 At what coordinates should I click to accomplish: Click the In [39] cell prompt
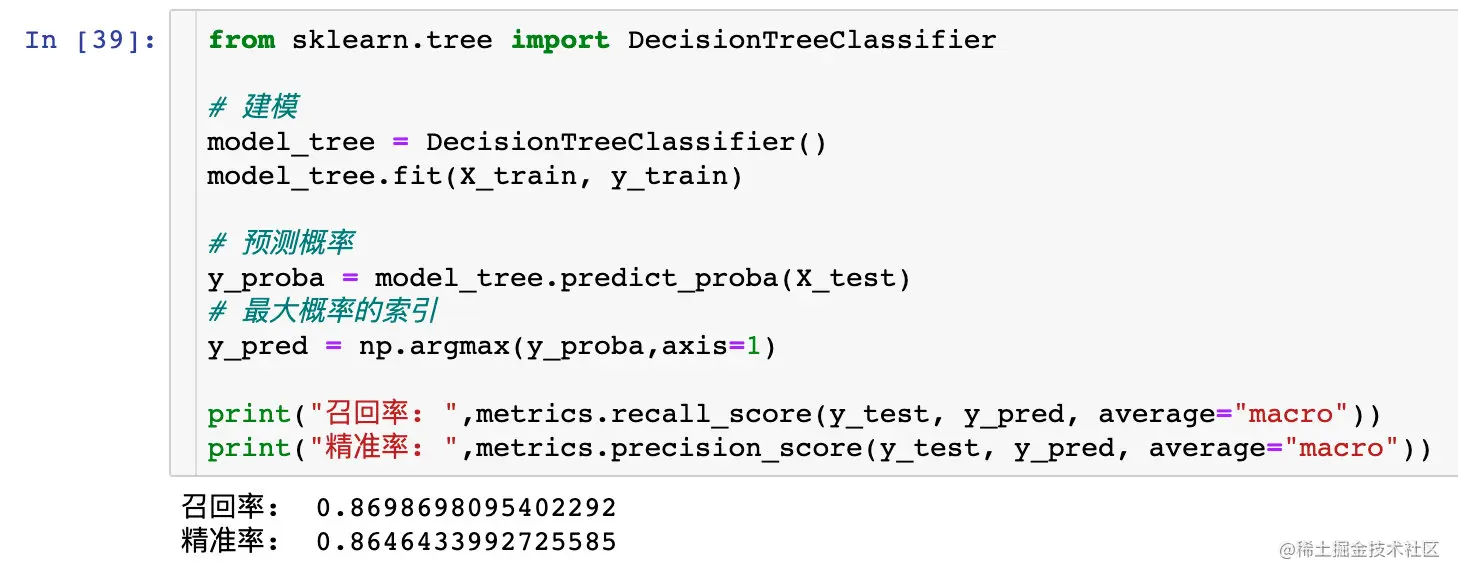(90, 40)
